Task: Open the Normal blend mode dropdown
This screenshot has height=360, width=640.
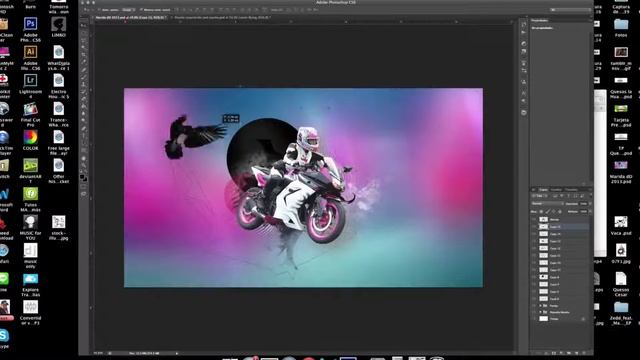Action: 547,204
